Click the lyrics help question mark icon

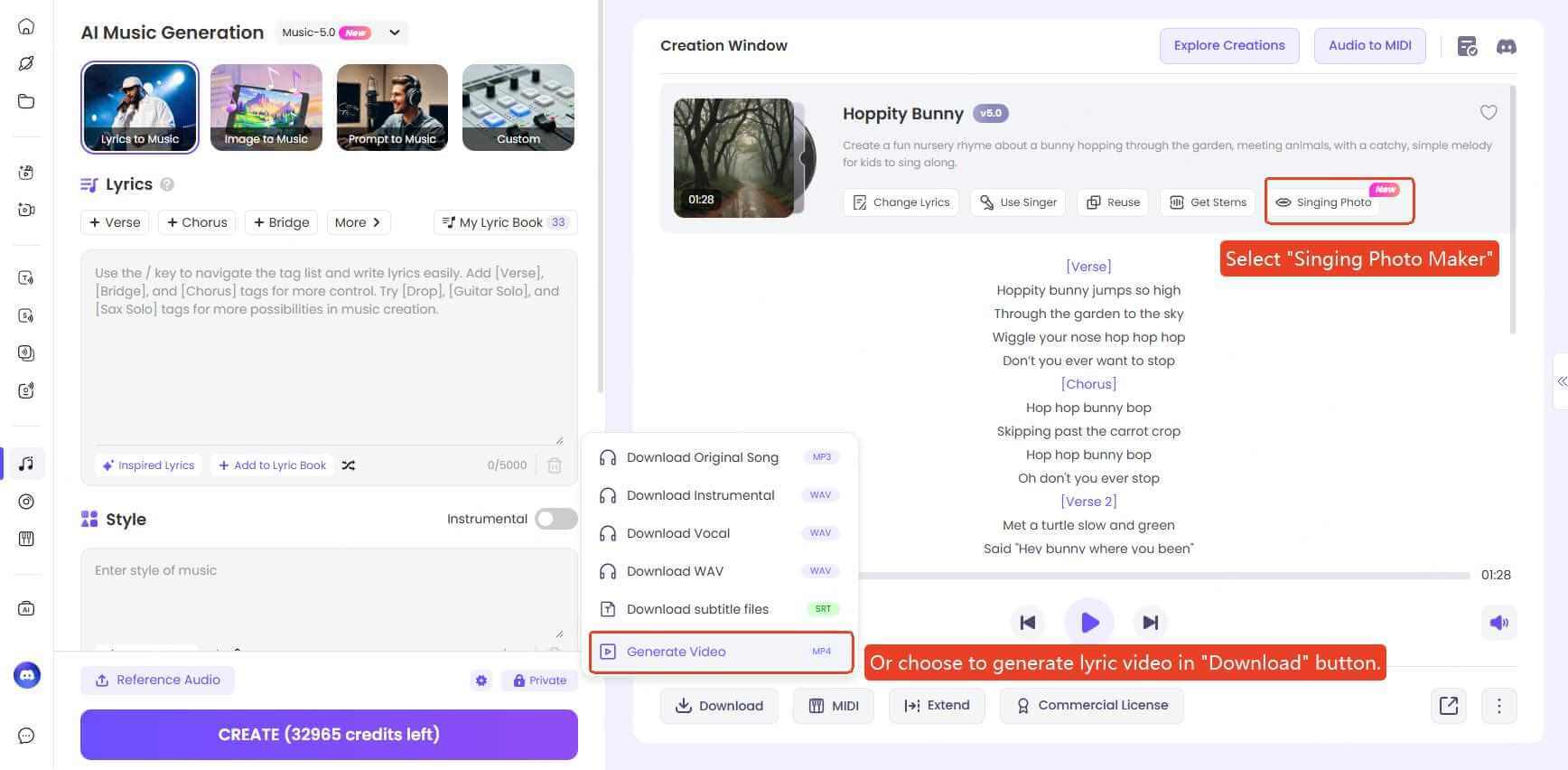(x=167, y=184)
